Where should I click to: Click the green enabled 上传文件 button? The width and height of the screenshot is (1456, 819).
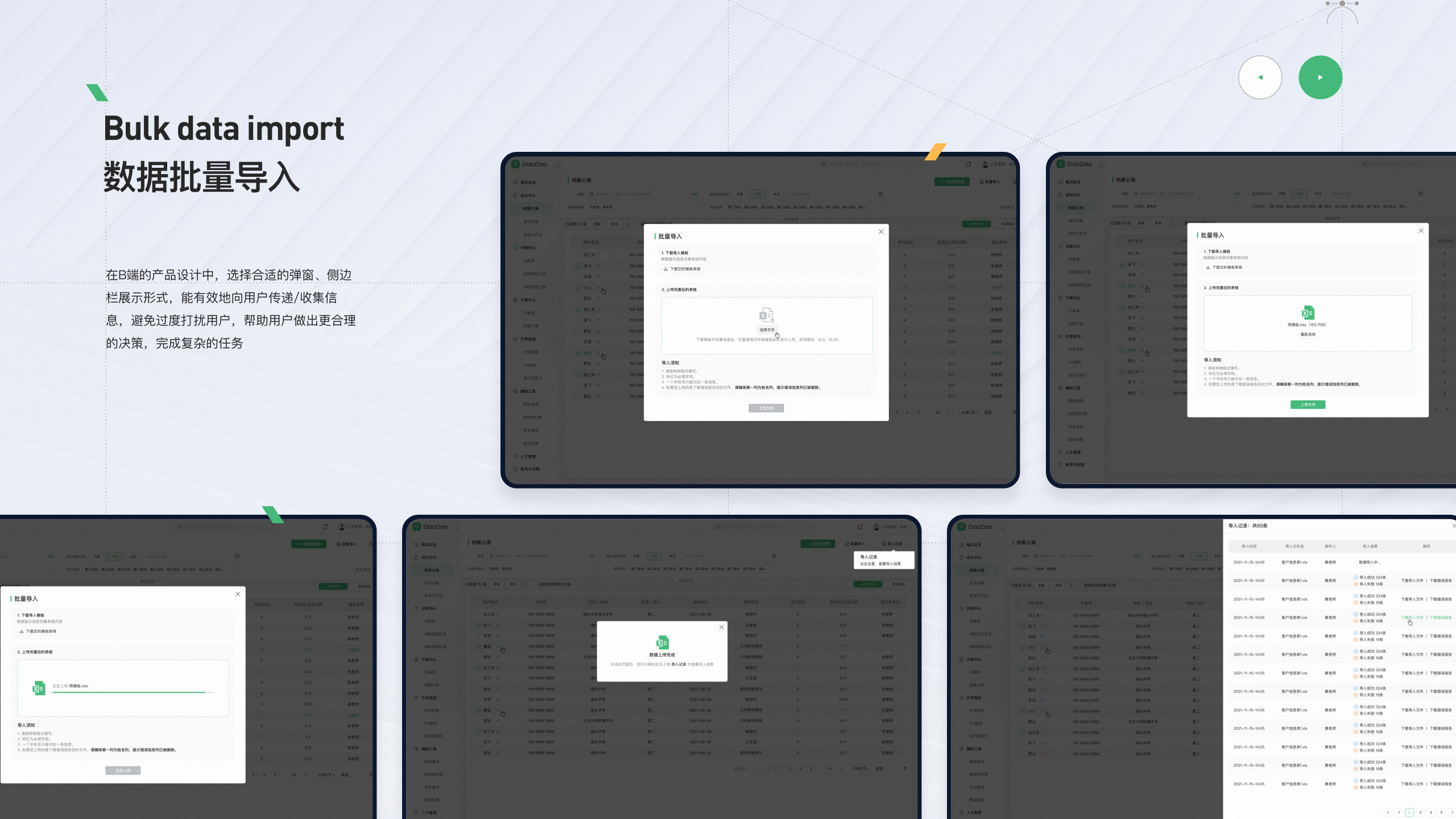pos(1308,404)
